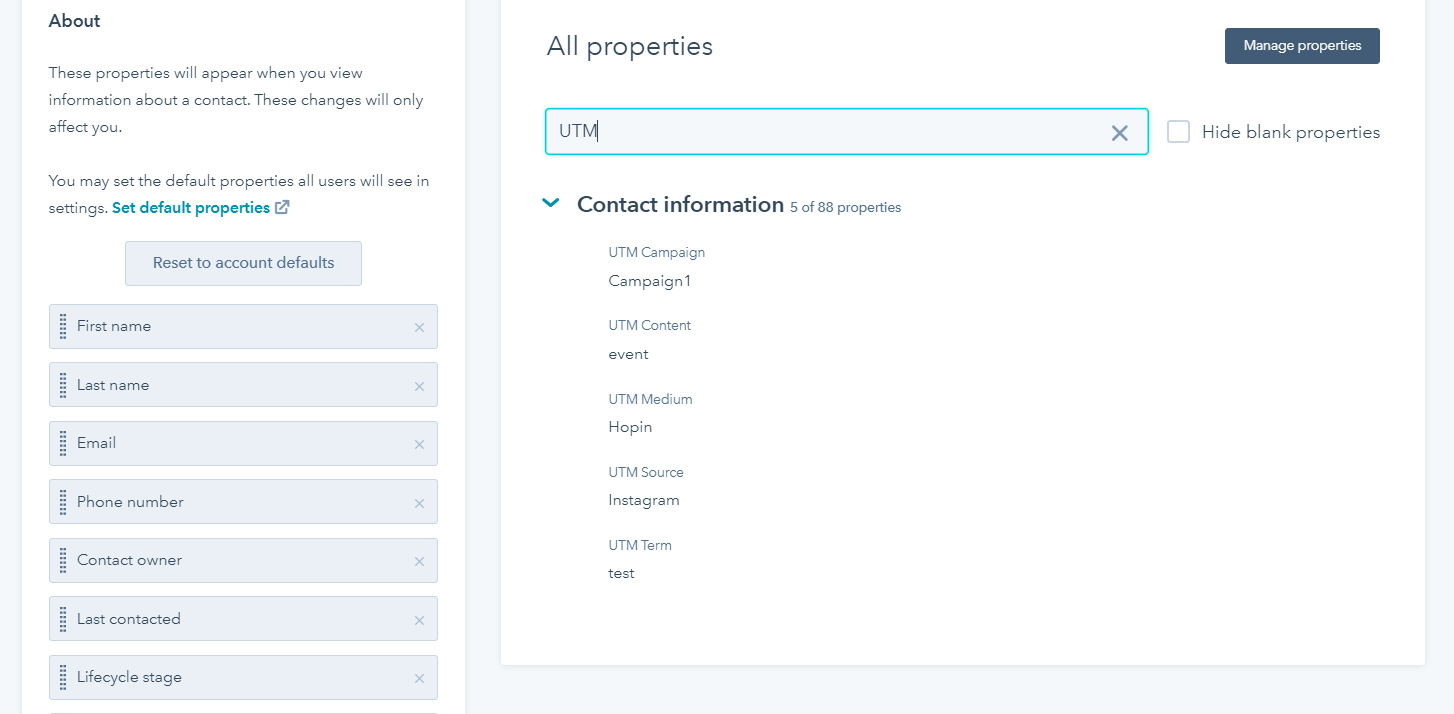Click the First name drag handle icon

[x=63, y=326]
